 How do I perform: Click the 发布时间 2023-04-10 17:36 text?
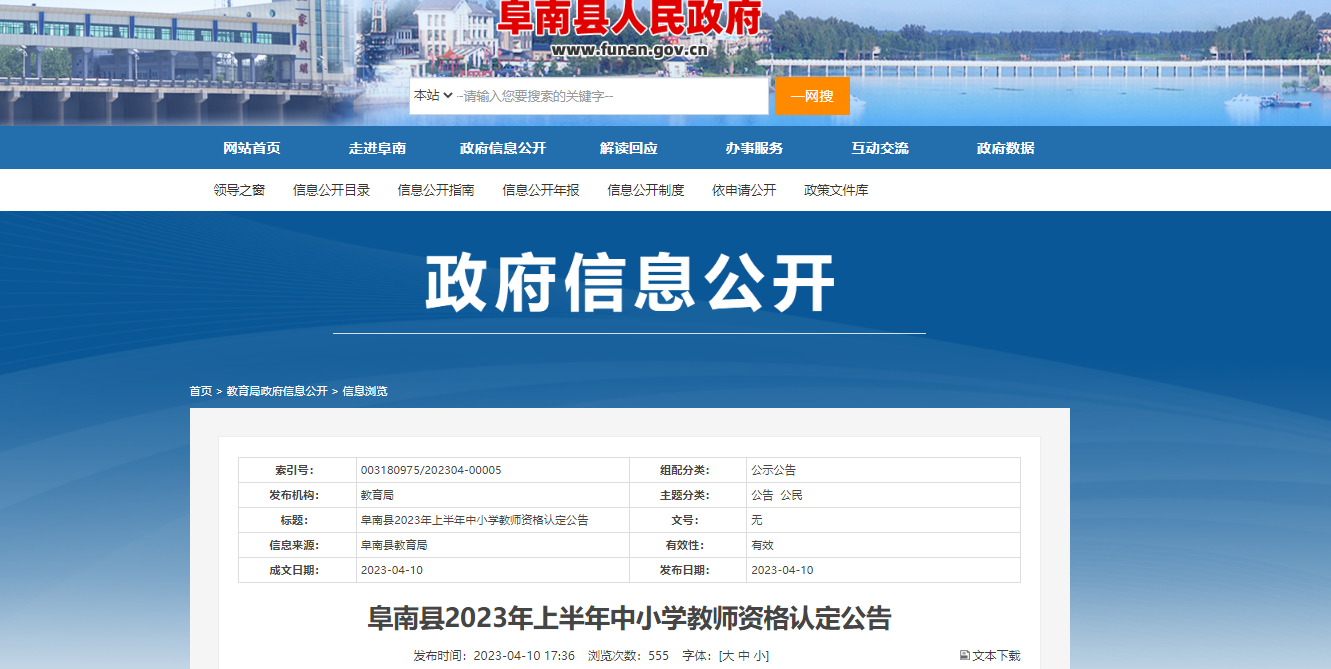[x=494, y=656]
